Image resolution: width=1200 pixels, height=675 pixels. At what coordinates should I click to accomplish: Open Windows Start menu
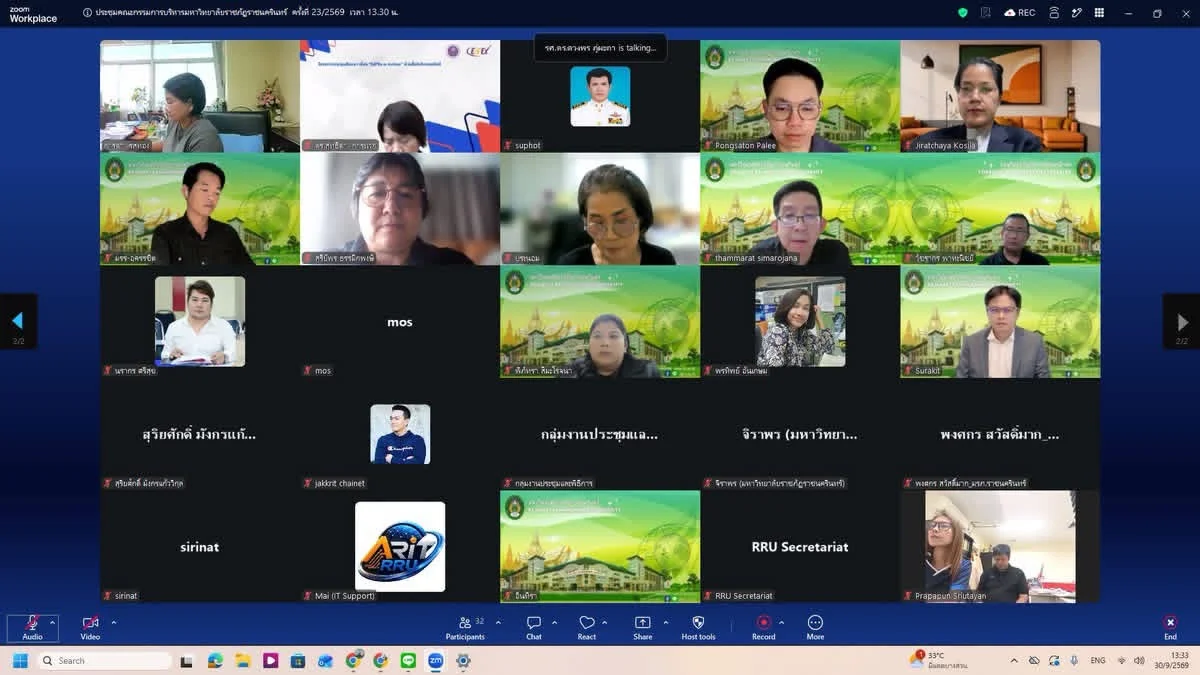point(19,661)
